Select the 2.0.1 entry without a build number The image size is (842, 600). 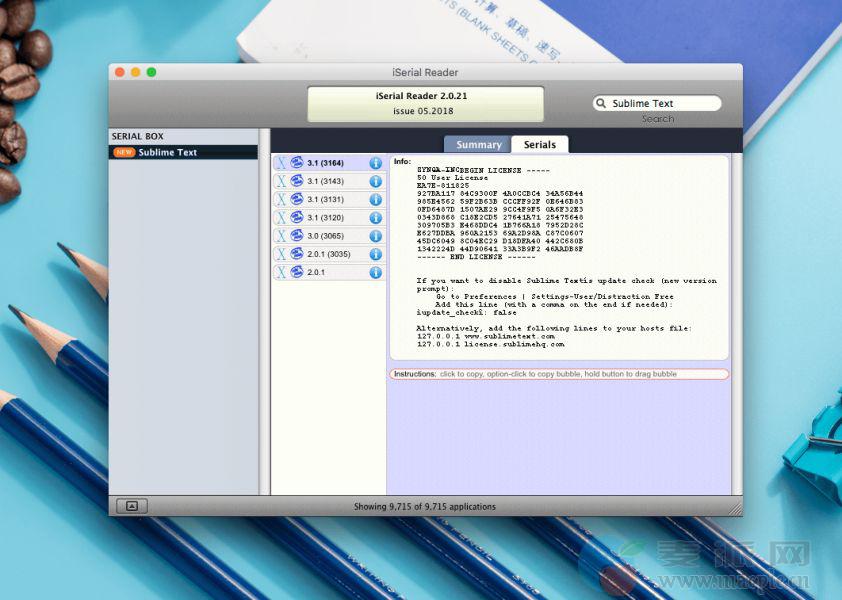[317, 272]
